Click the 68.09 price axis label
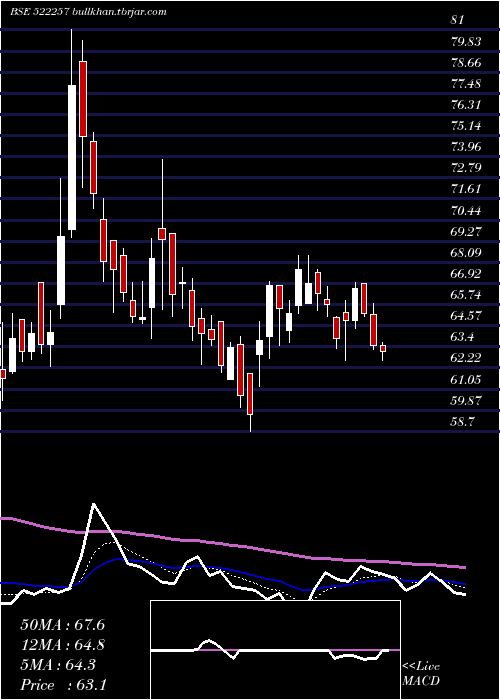Screen dimensions: 500x700 coord(466,252)
